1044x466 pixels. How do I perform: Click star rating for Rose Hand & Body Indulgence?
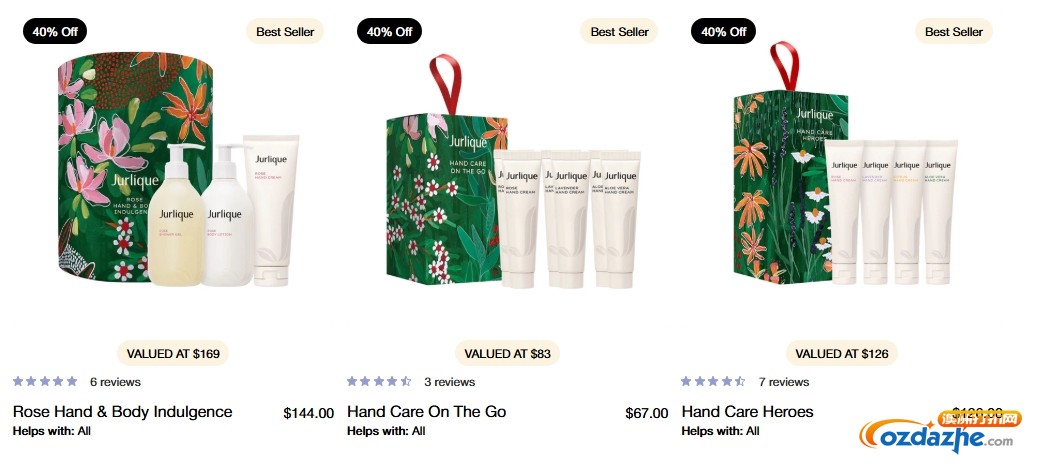45,382
